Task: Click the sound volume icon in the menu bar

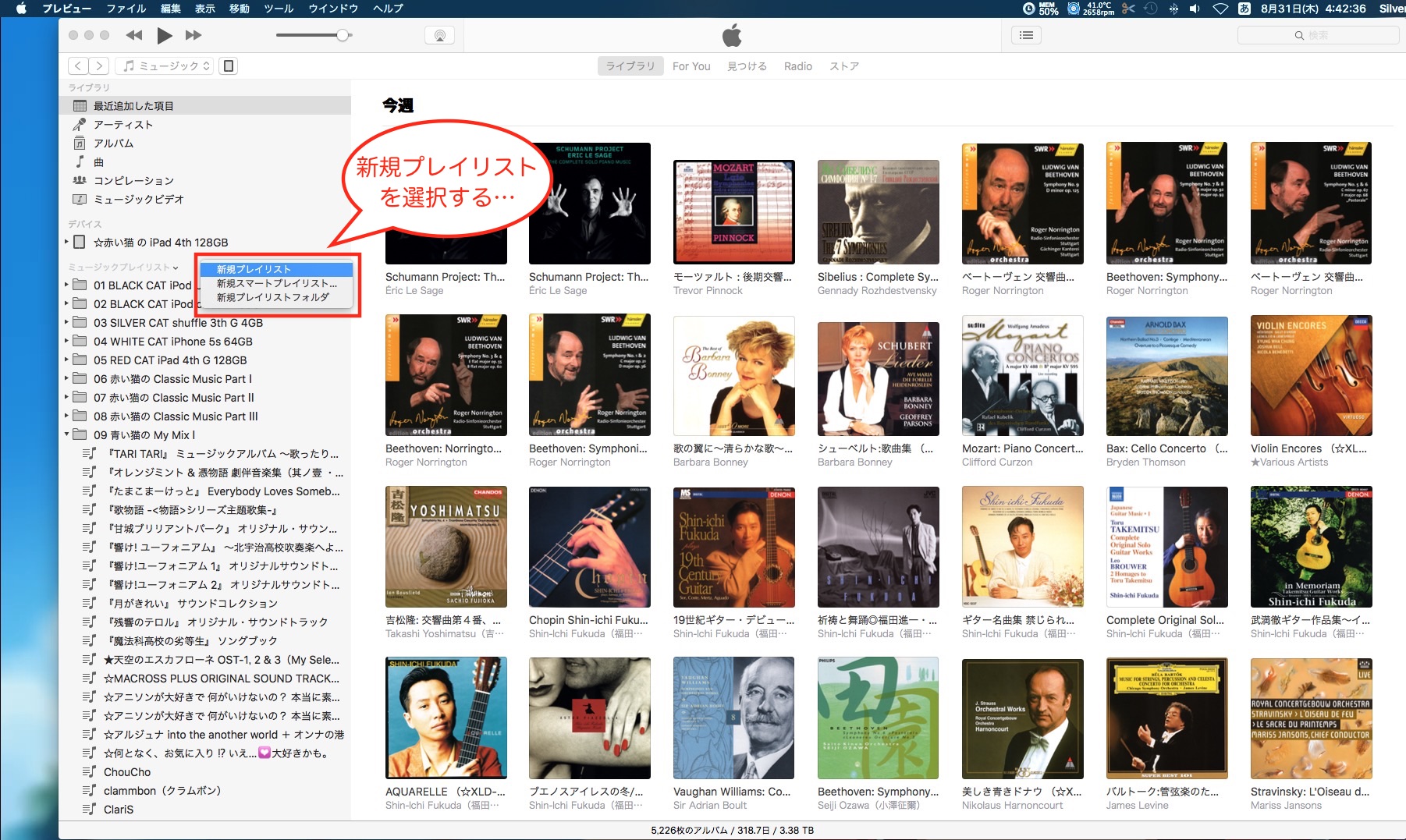Action: (1195, 9)
